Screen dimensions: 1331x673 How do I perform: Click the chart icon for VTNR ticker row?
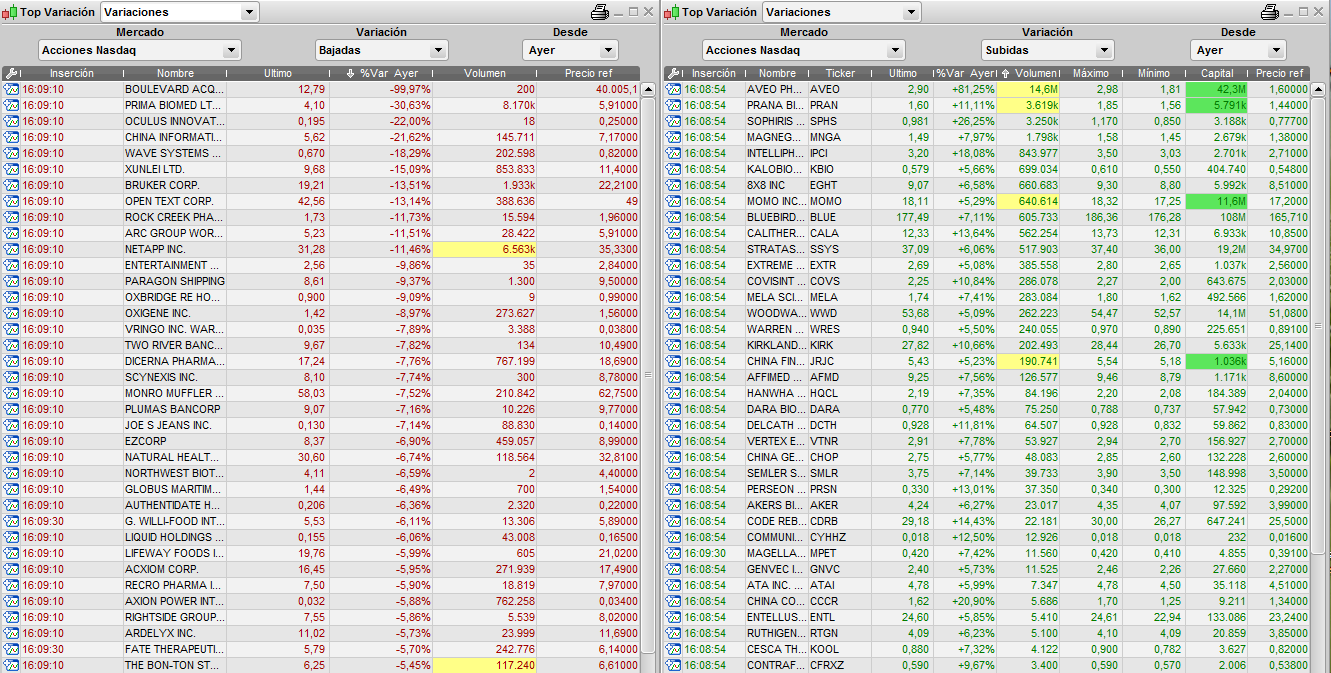coord(673,441)
